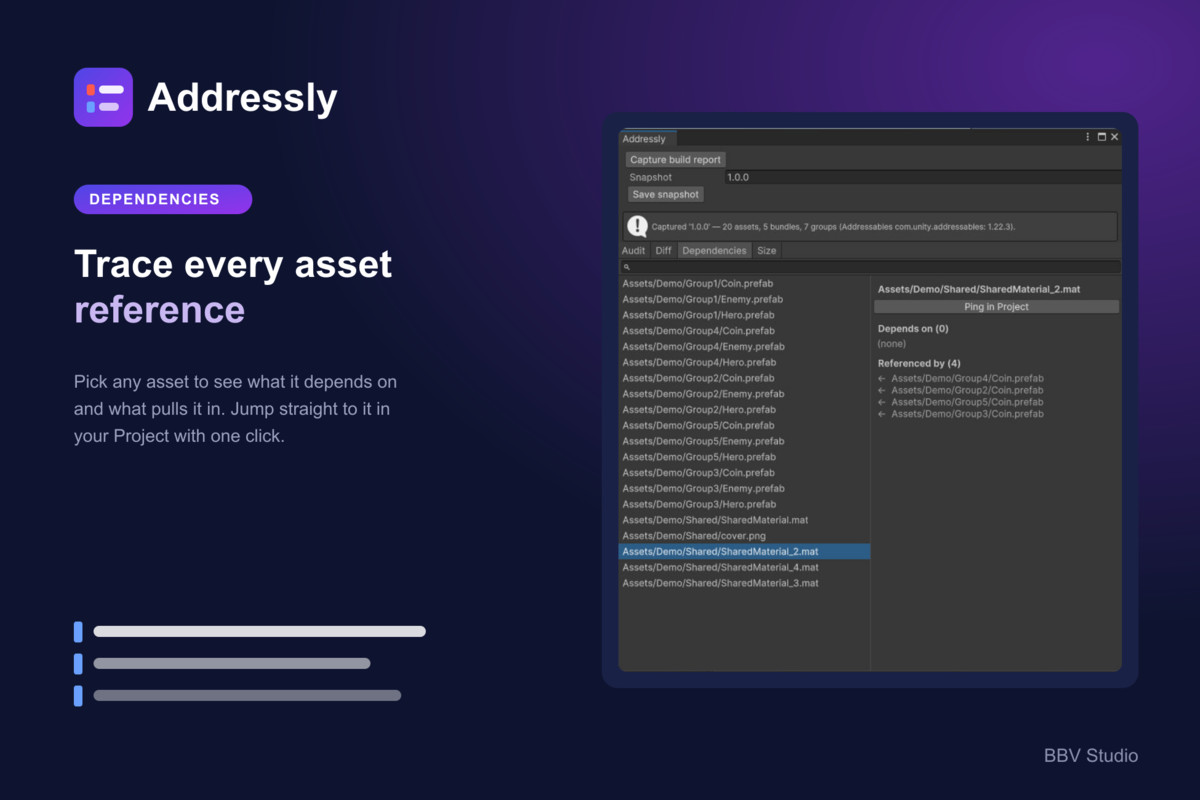This screenshot has width=1200, height=800.
Task: Select Assets/Demo/Shared/cover.png in the list
Action: 744,536
